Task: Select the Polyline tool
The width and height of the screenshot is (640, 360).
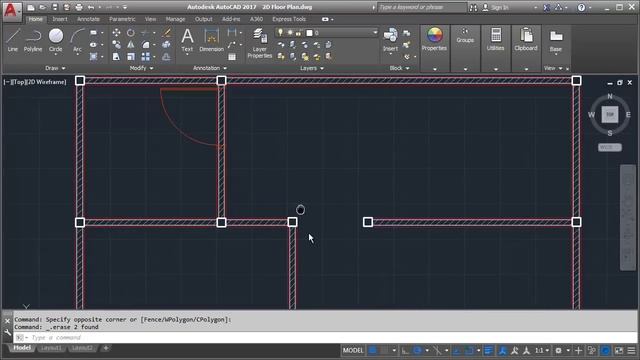Action: (33, 40)
